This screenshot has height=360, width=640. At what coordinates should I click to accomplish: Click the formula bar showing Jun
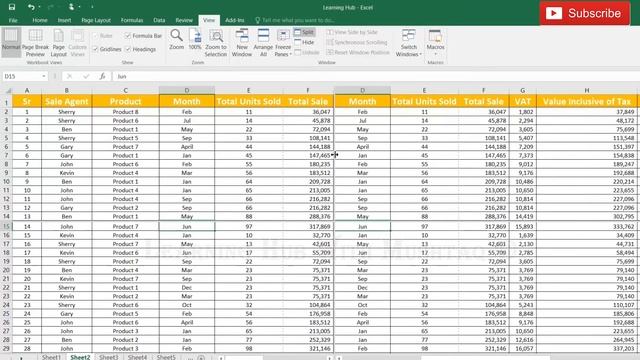376,76
